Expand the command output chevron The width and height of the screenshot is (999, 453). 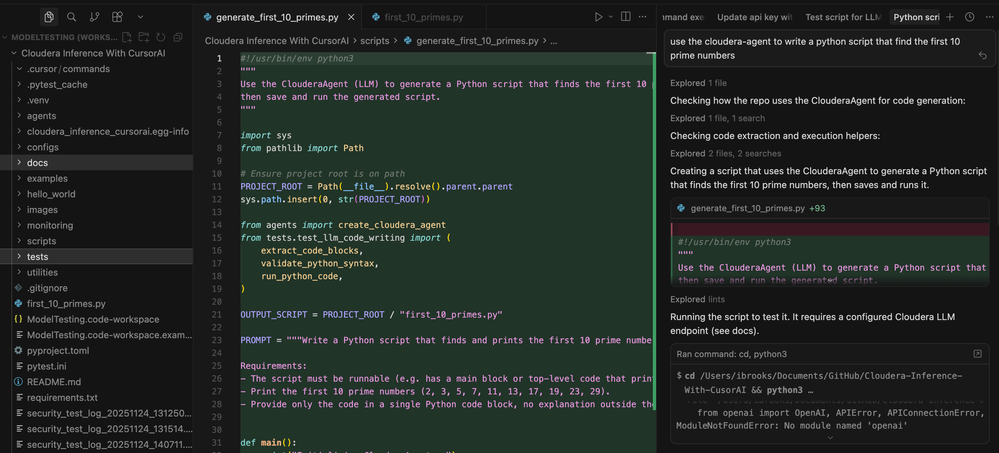tap(830, 438)
